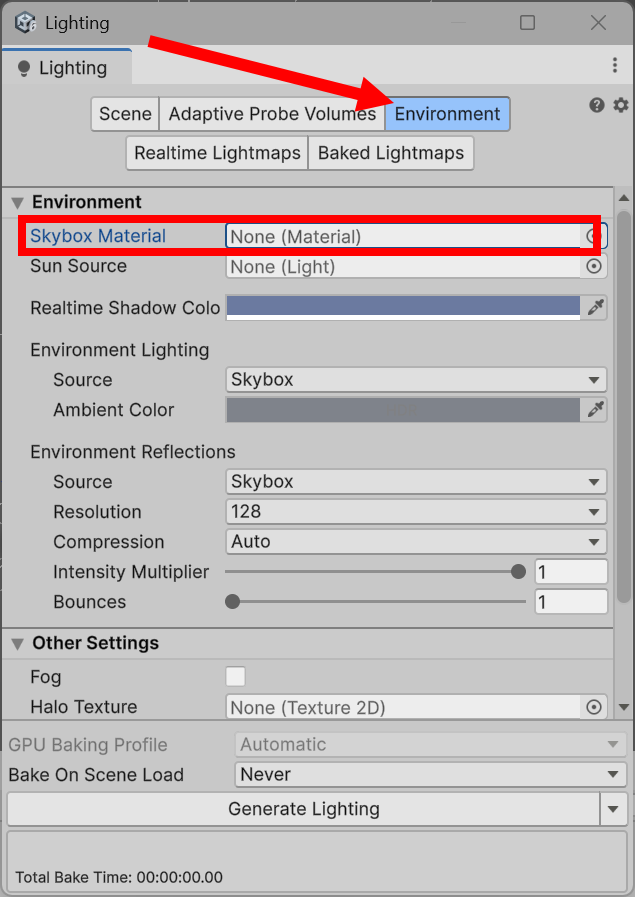The image size is (635, 897).
Task: Open Bake On Scene Load dropdown
Action: point(431,775)
